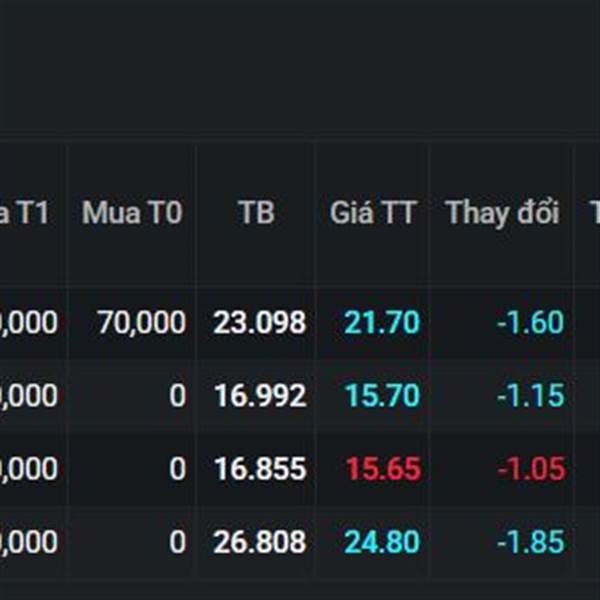Click Mua T0 zero in the 26.808 row

click(177, 543)
